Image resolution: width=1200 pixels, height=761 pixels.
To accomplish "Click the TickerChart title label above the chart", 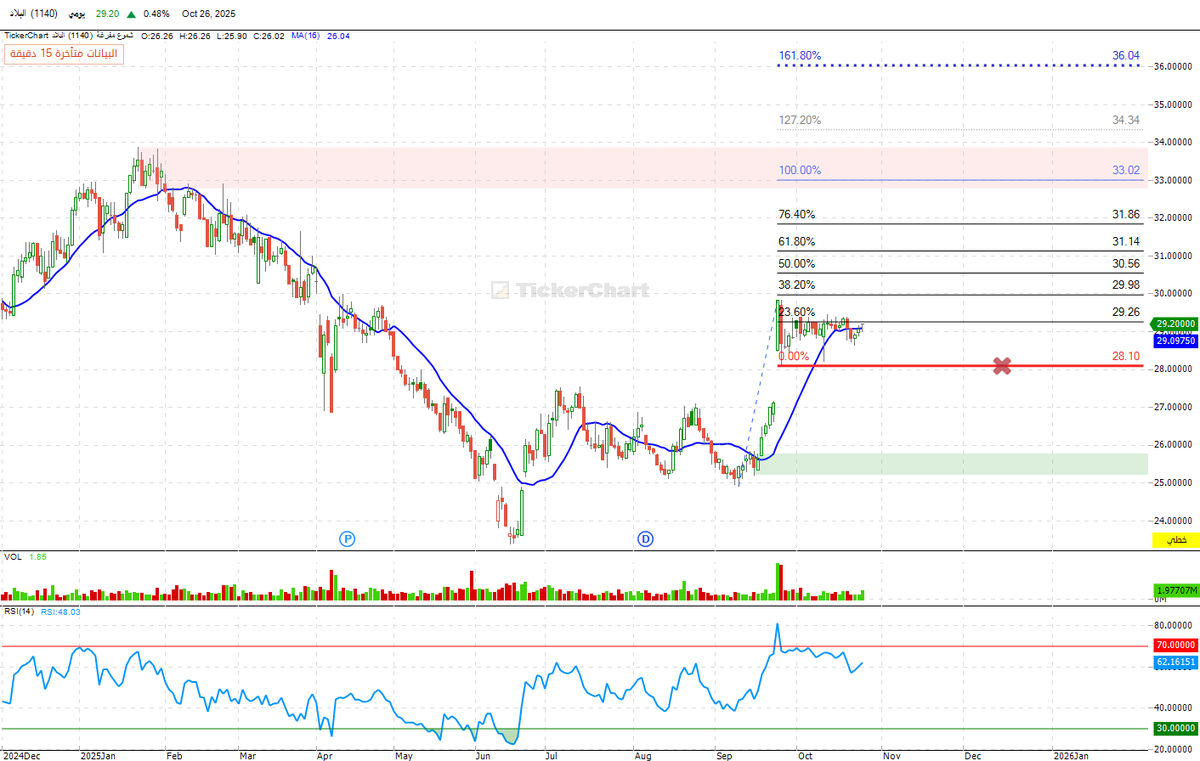I will pos(26,35).
